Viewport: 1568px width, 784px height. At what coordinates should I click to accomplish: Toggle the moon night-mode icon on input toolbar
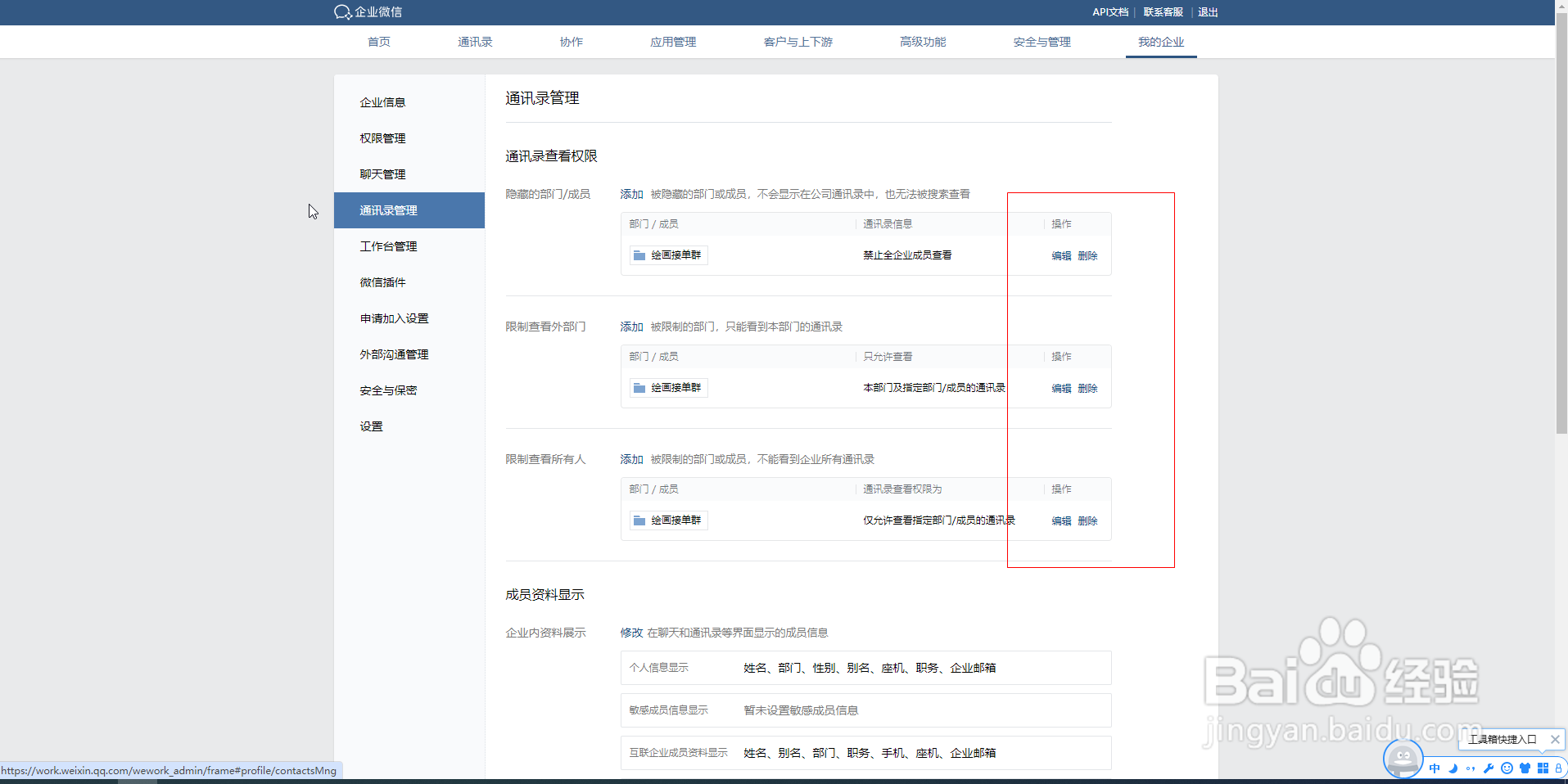[1453, 769]
